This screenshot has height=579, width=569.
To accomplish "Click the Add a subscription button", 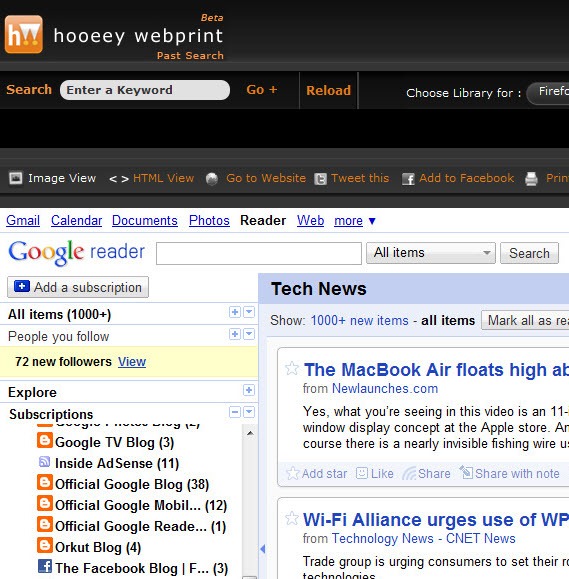I will tap(78, 287).
